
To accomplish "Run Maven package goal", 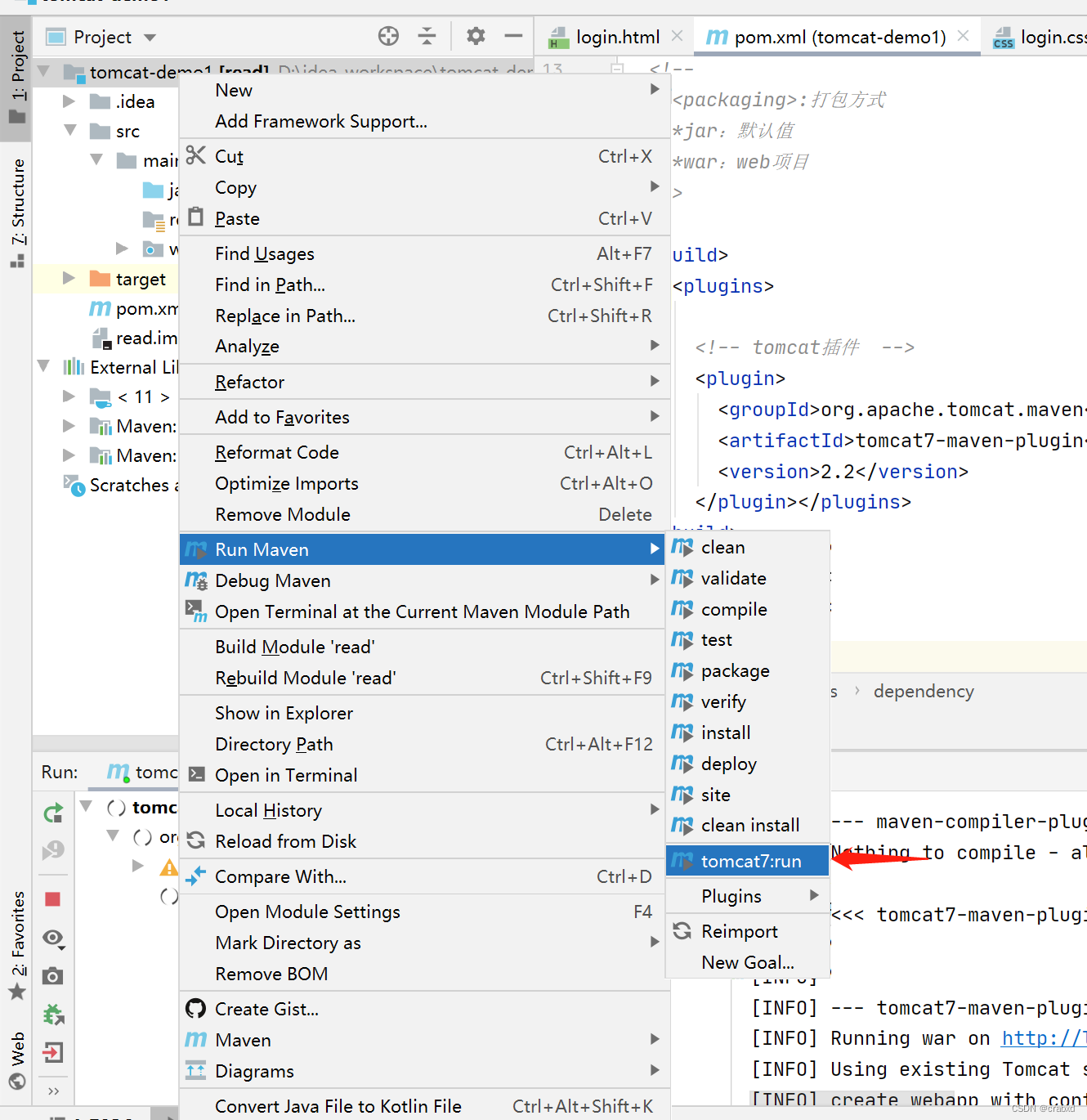I will pos(748,670).
